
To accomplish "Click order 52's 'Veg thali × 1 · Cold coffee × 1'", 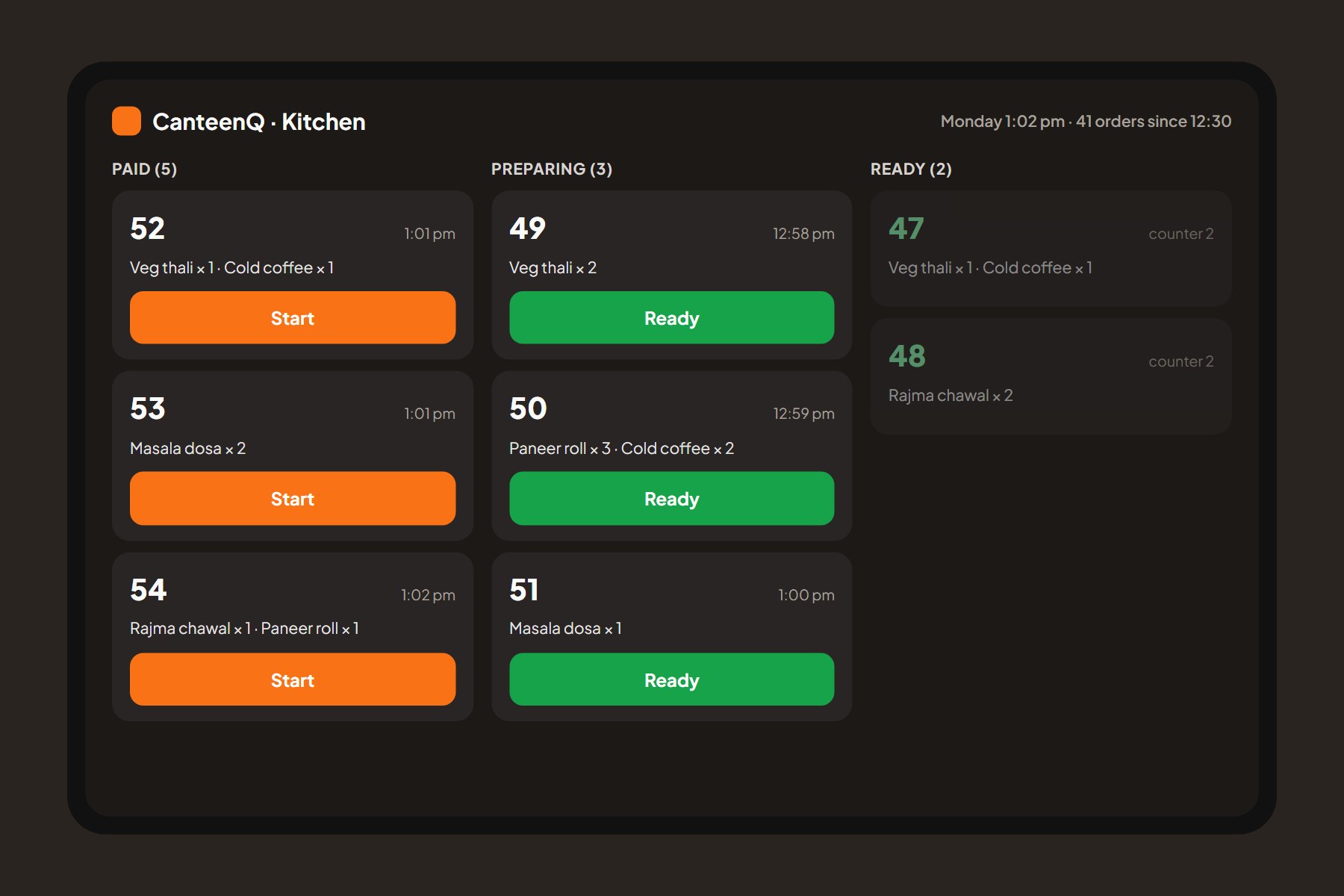I will tap(231, 268).
